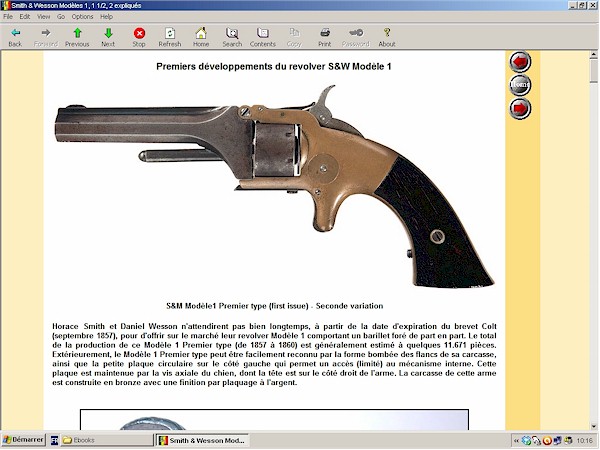The image size is (600, 450).
Task: Click the round red right-arrow page button
Action: click(520, 108)
